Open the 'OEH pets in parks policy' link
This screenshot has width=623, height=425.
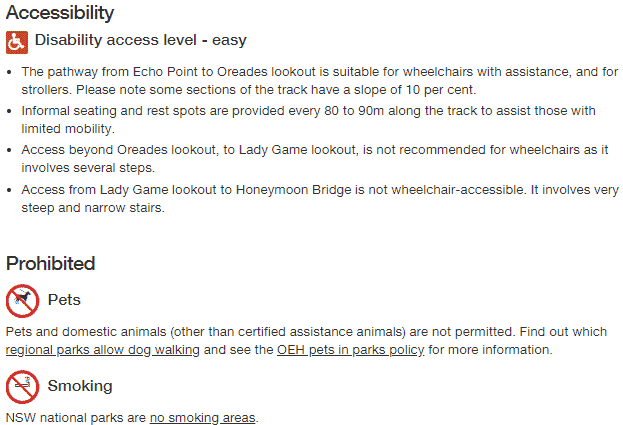(350, 350)
